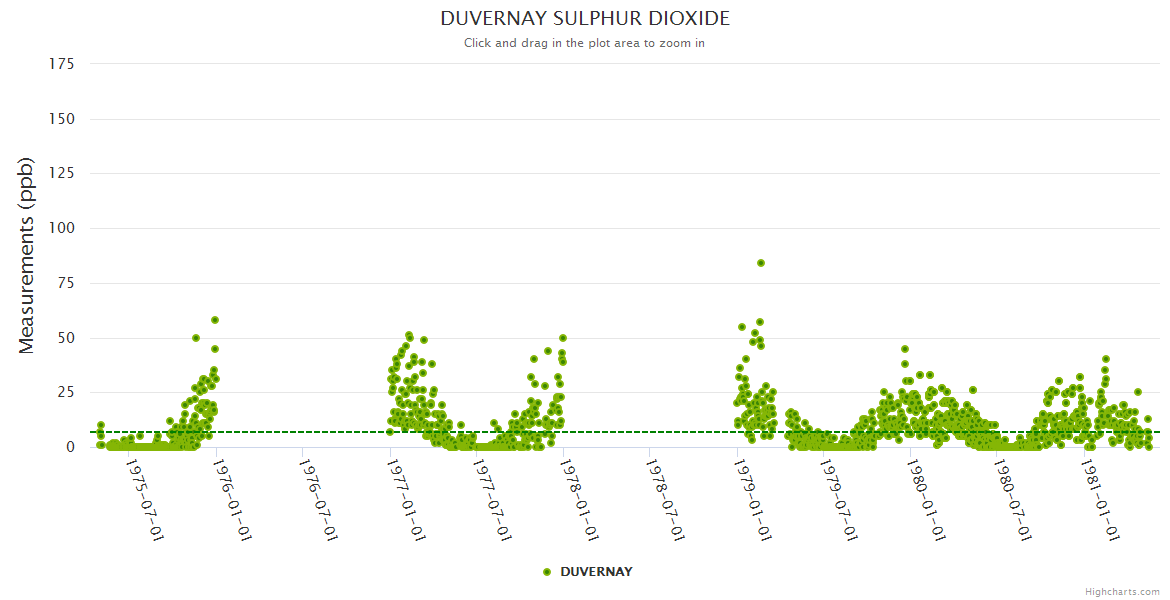Screen dimensions: 1170x600
Task: Click the 1979-07-01 x-axis date label
Action: (840, 500)
